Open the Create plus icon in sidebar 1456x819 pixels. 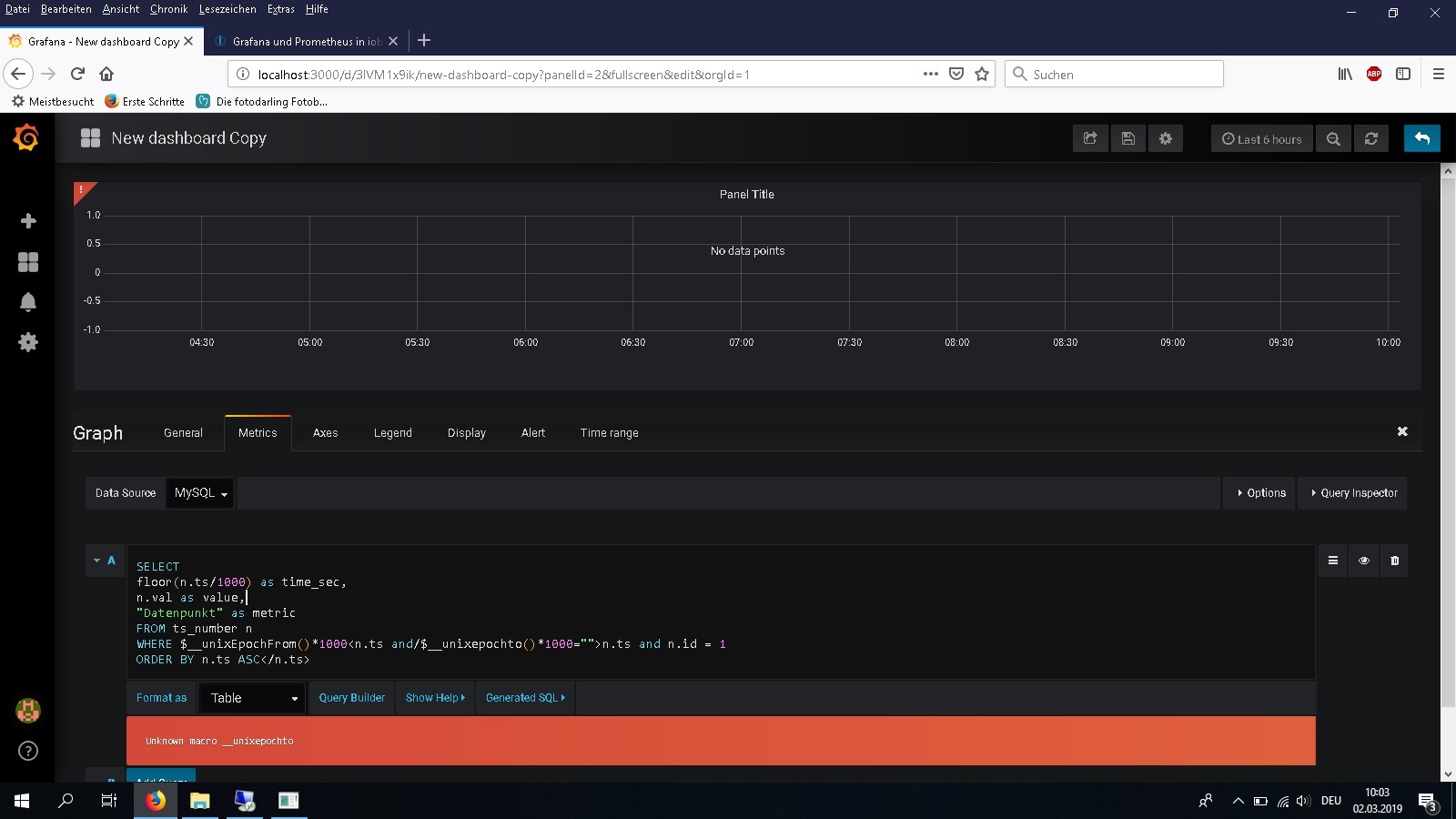pyautogui.click(x=28, y=221)
